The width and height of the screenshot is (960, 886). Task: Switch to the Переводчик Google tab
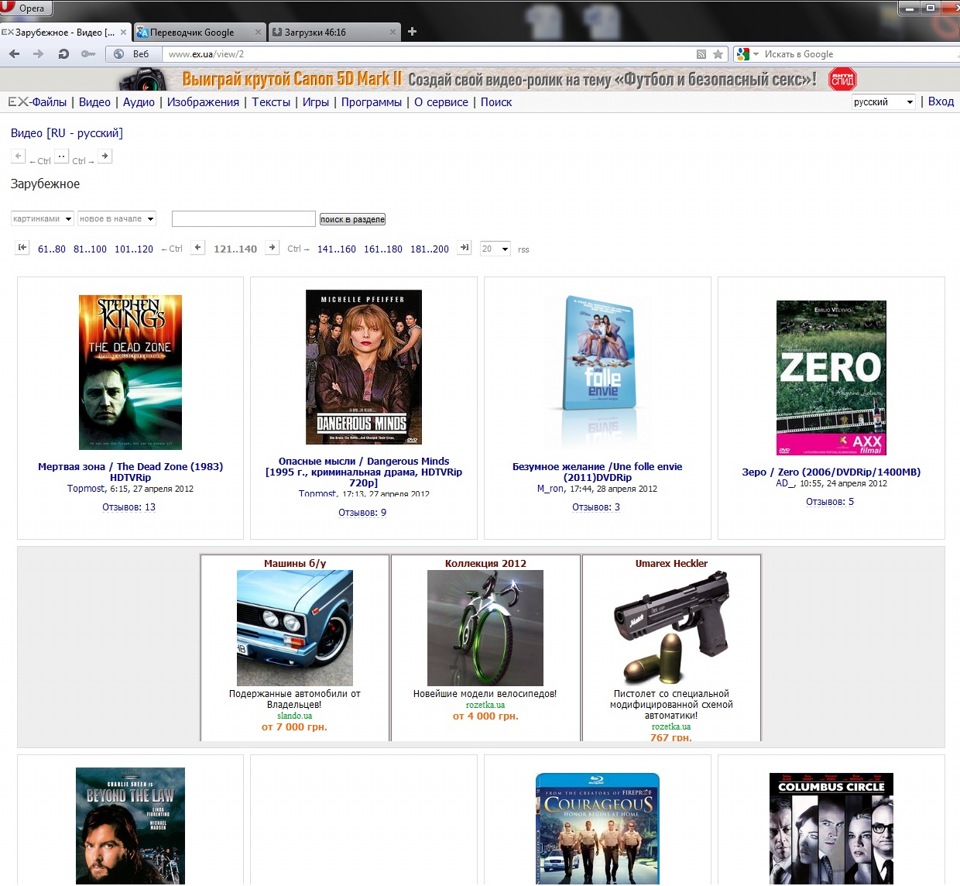pyautogui.click(x=192, y=32)
